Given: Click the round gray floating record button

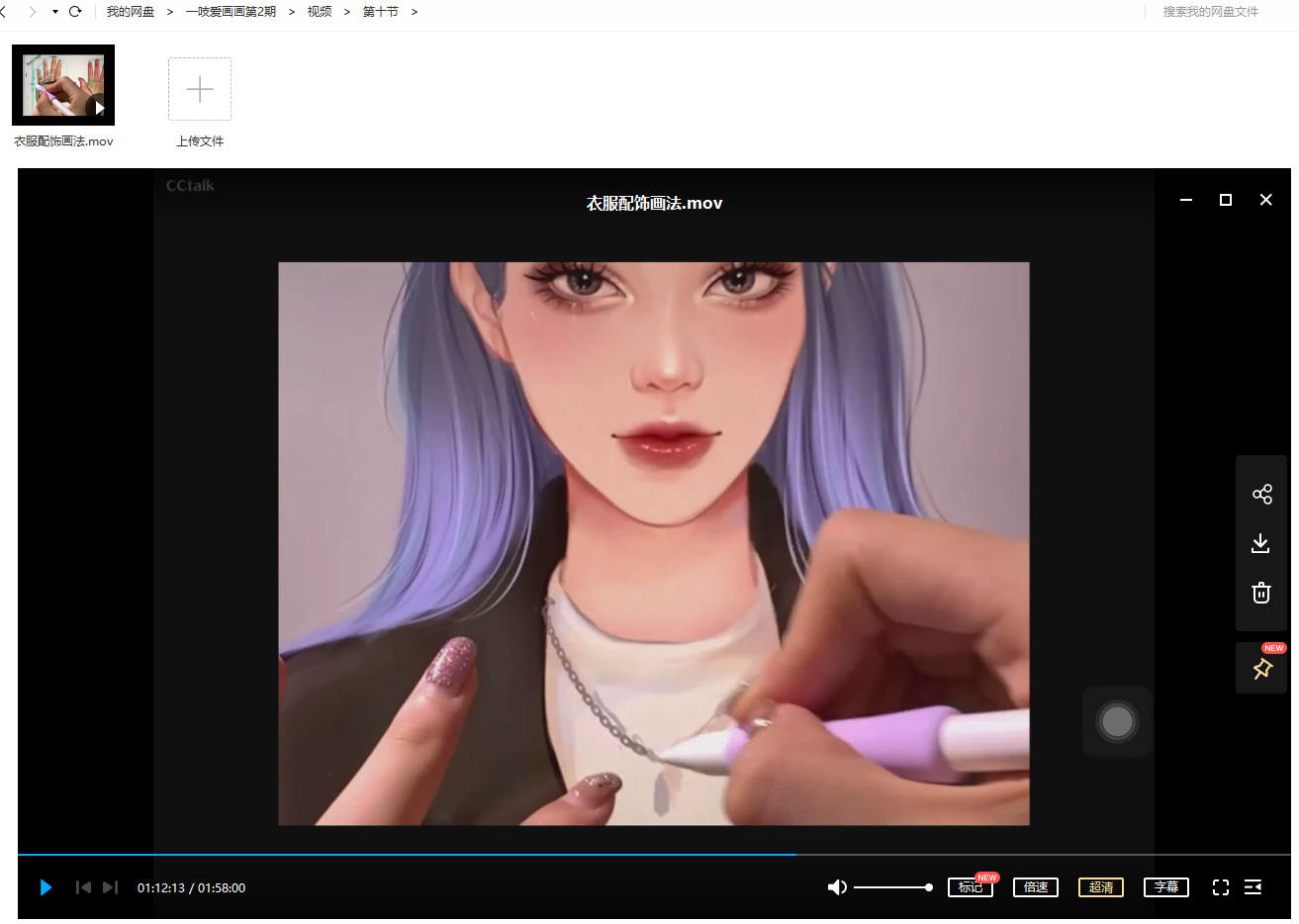Looking at the screenshot, I should pyautogui.click(x=1117, y=721).
